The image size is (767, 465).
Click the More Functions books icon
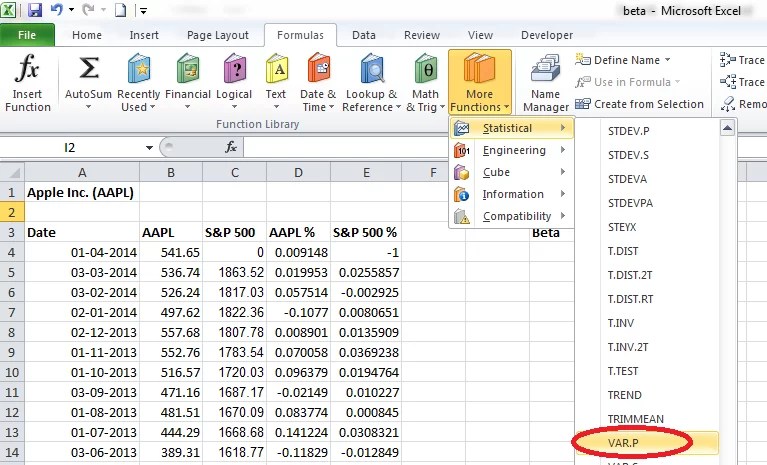coord(479,68)
